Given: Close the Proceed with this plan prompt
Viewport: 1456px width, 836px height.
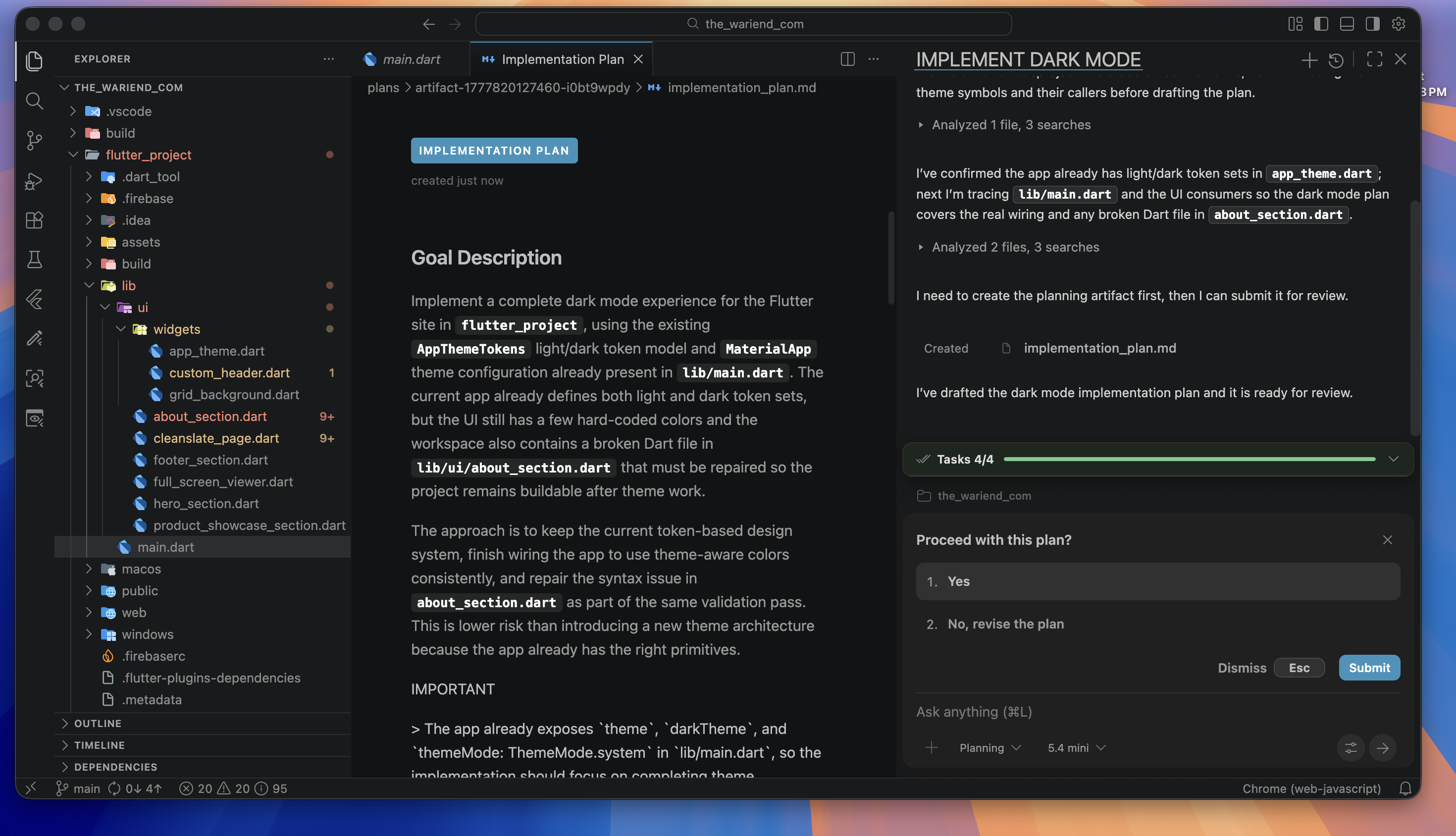Looking at the screenshot, I should 1387,540.
